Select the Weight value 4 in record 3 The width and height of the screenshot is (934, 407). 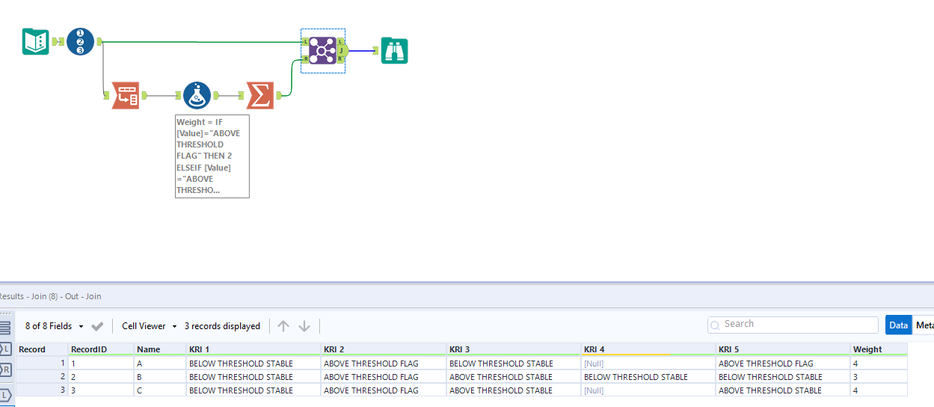click(x=879, y=390)
